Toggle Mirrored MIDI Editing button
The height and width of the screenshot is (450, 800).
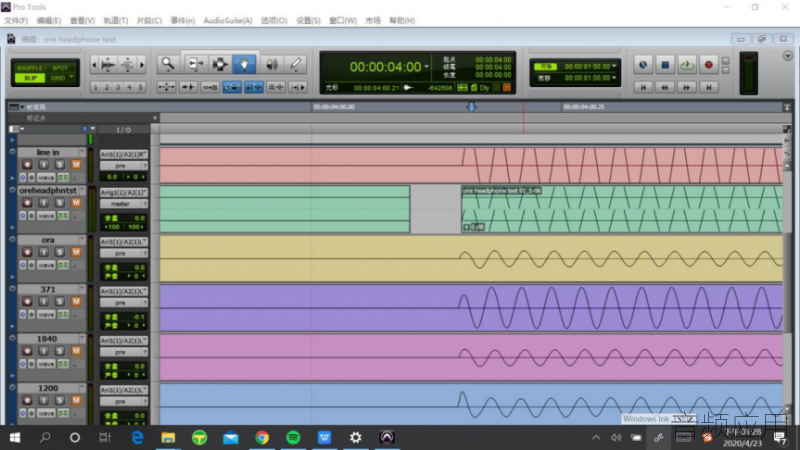210,87
